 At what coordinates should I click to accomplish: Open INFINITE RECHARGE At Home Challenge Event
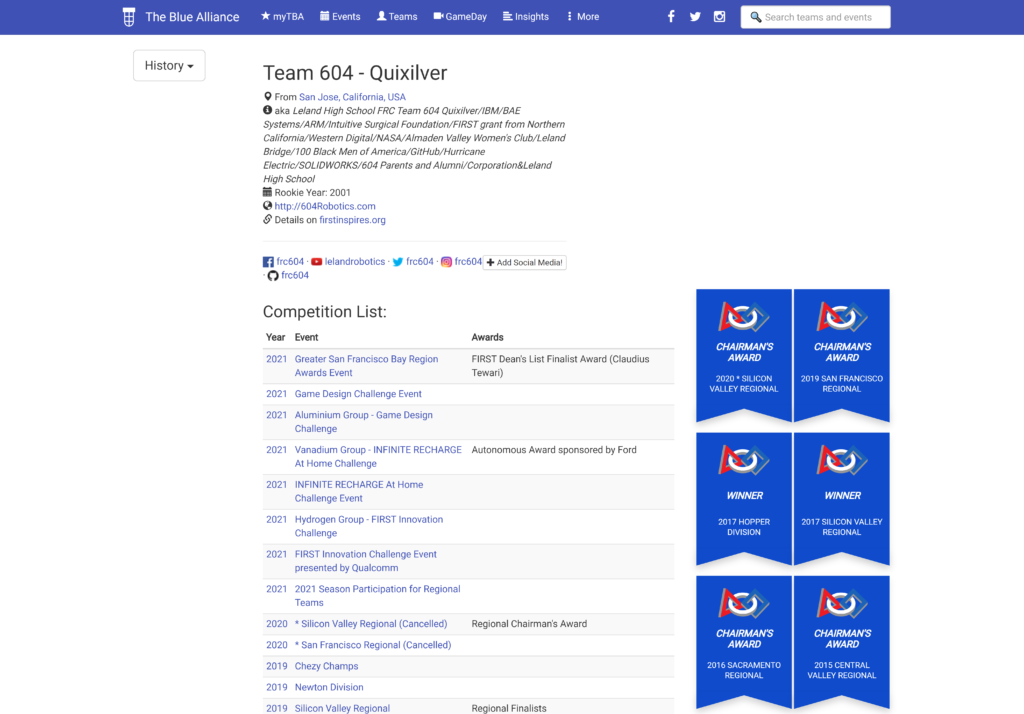[359, 491]
